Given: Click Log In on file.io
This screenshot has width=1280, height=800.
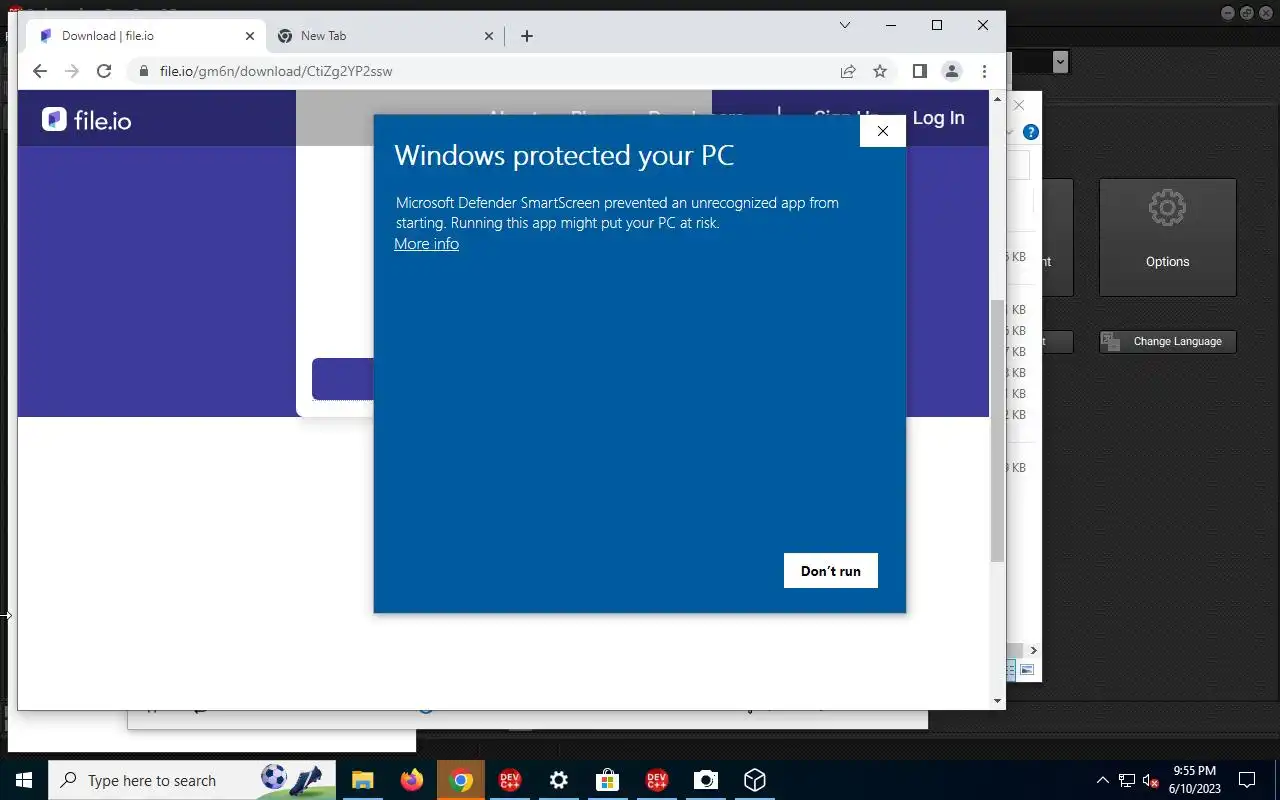Looking at the screenshot, I should (x=938, y=118).
